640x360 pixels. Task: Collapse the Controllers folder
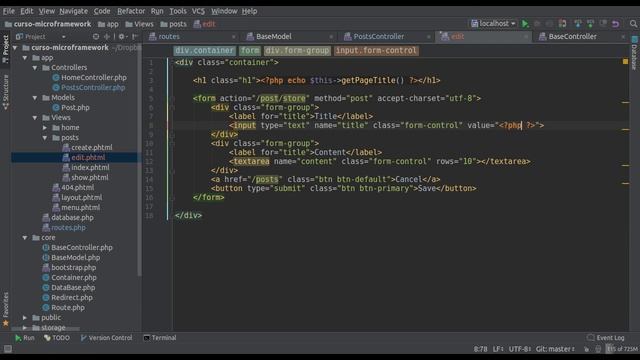coord(35,68)
